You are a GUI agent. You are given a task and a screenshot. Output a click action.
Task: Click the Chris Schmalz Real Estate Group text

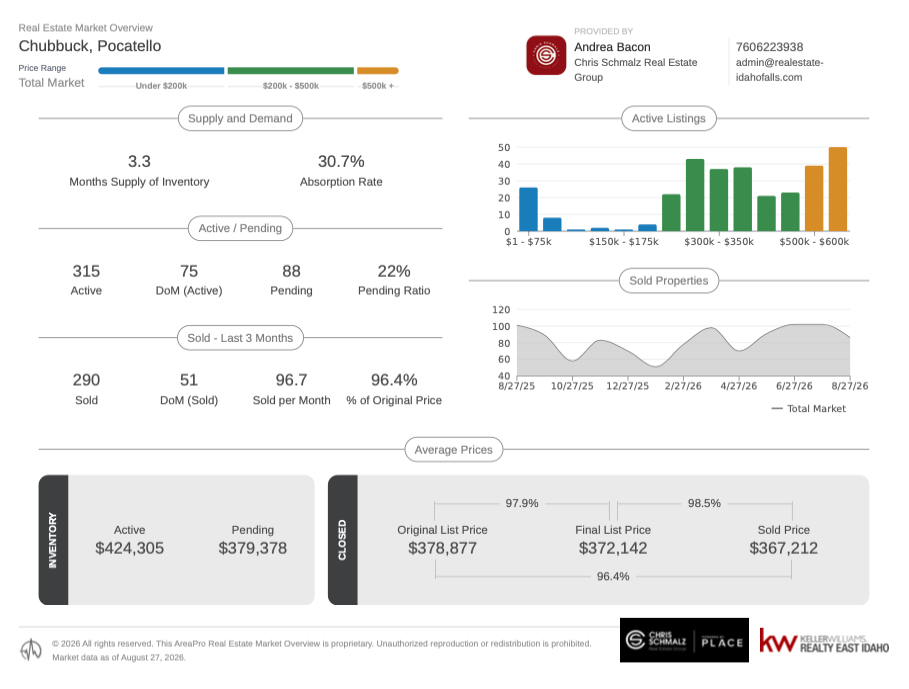(x=635, y=70)
